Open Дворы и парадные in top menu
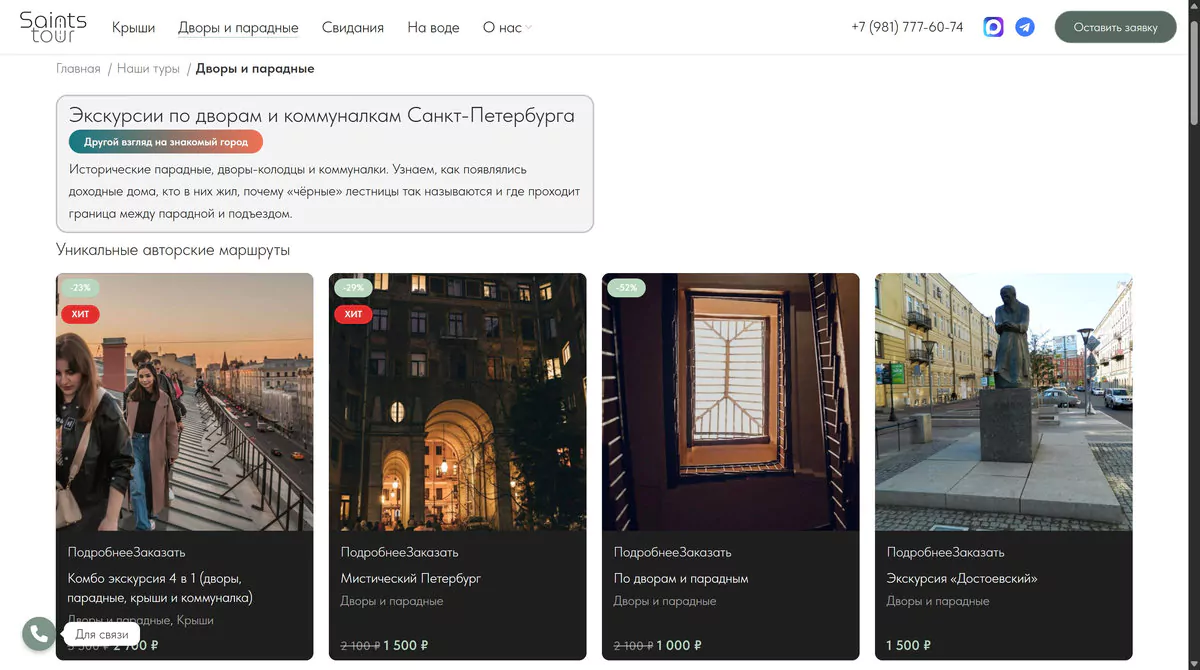 tap(238, 28)
